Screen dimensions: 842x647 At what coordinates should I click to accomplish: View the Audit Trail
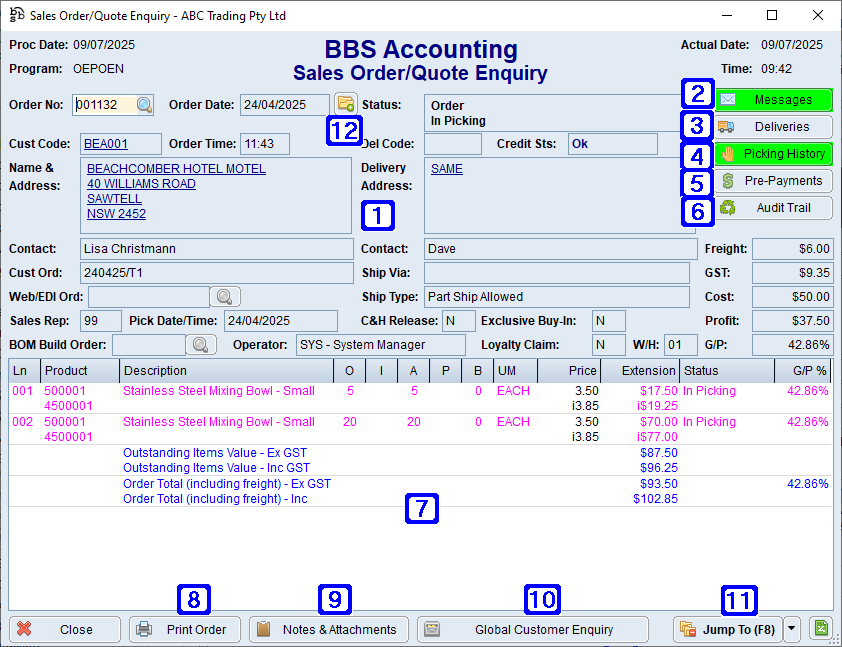pos(773,208)
